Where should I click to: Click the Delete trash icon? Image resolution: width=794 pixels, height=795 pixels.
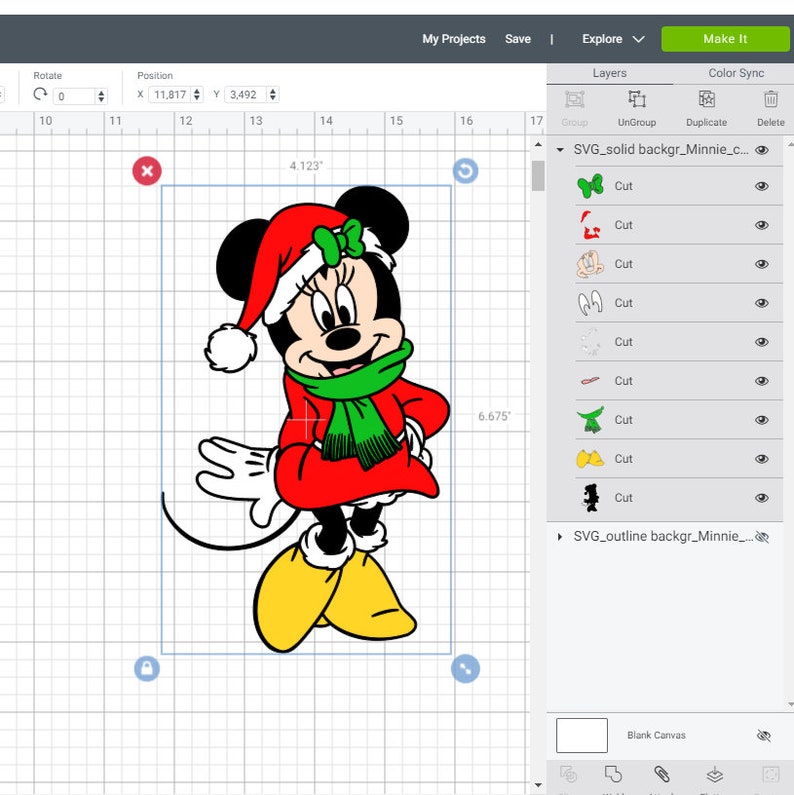pos(771,99)
